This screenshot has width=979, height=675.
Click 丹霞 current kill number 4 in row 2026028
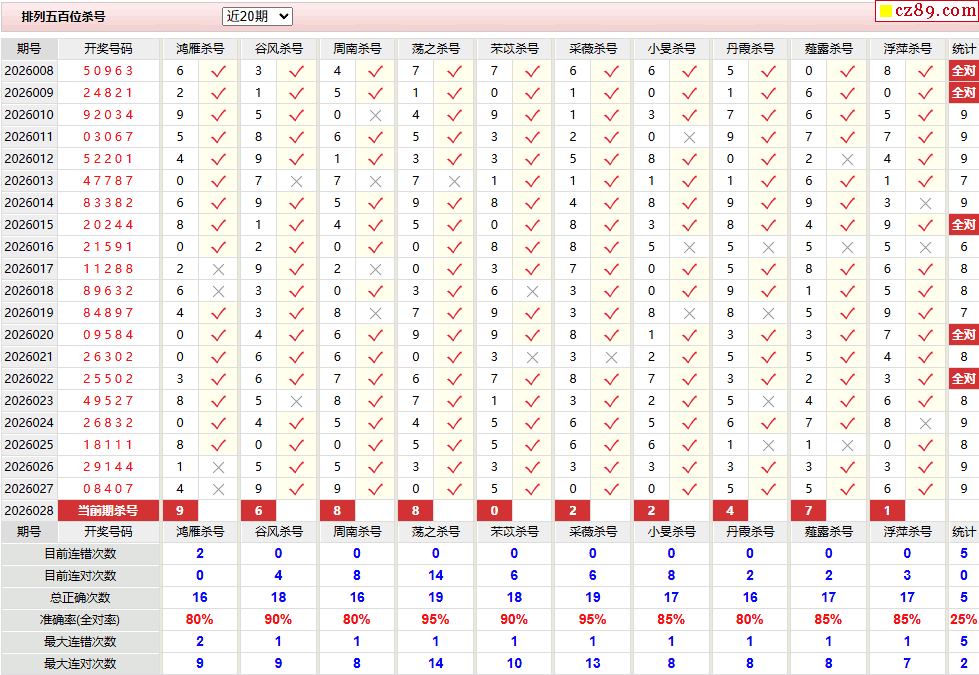(x=730, y=511)
